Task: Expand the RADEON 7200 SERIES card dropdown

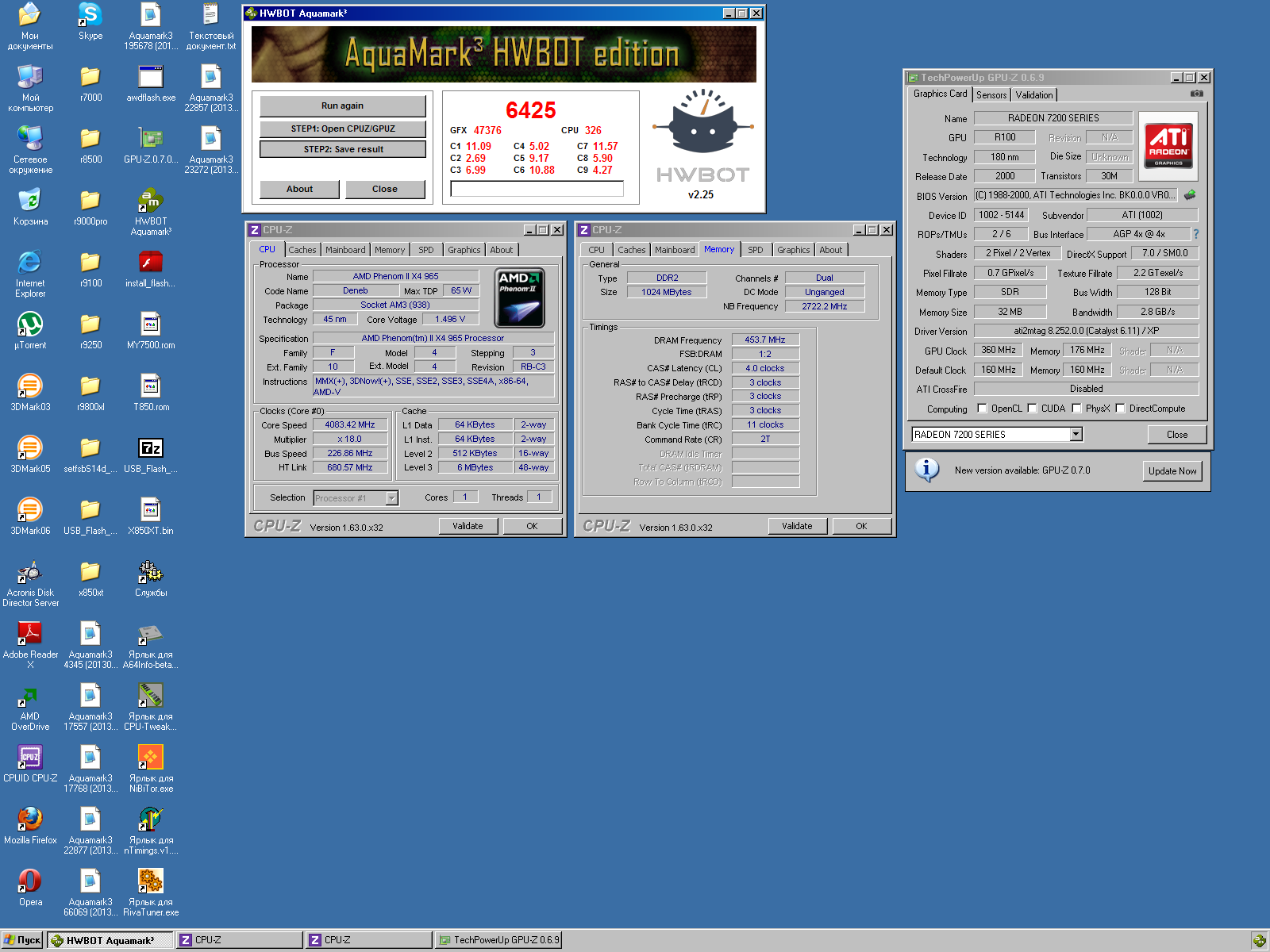Action: coord(1076,434)
